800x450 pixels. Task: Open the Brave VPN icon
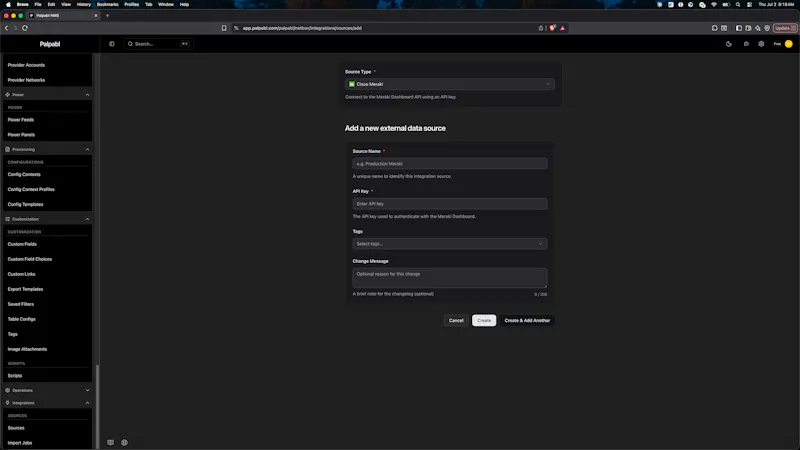(767, 28)
